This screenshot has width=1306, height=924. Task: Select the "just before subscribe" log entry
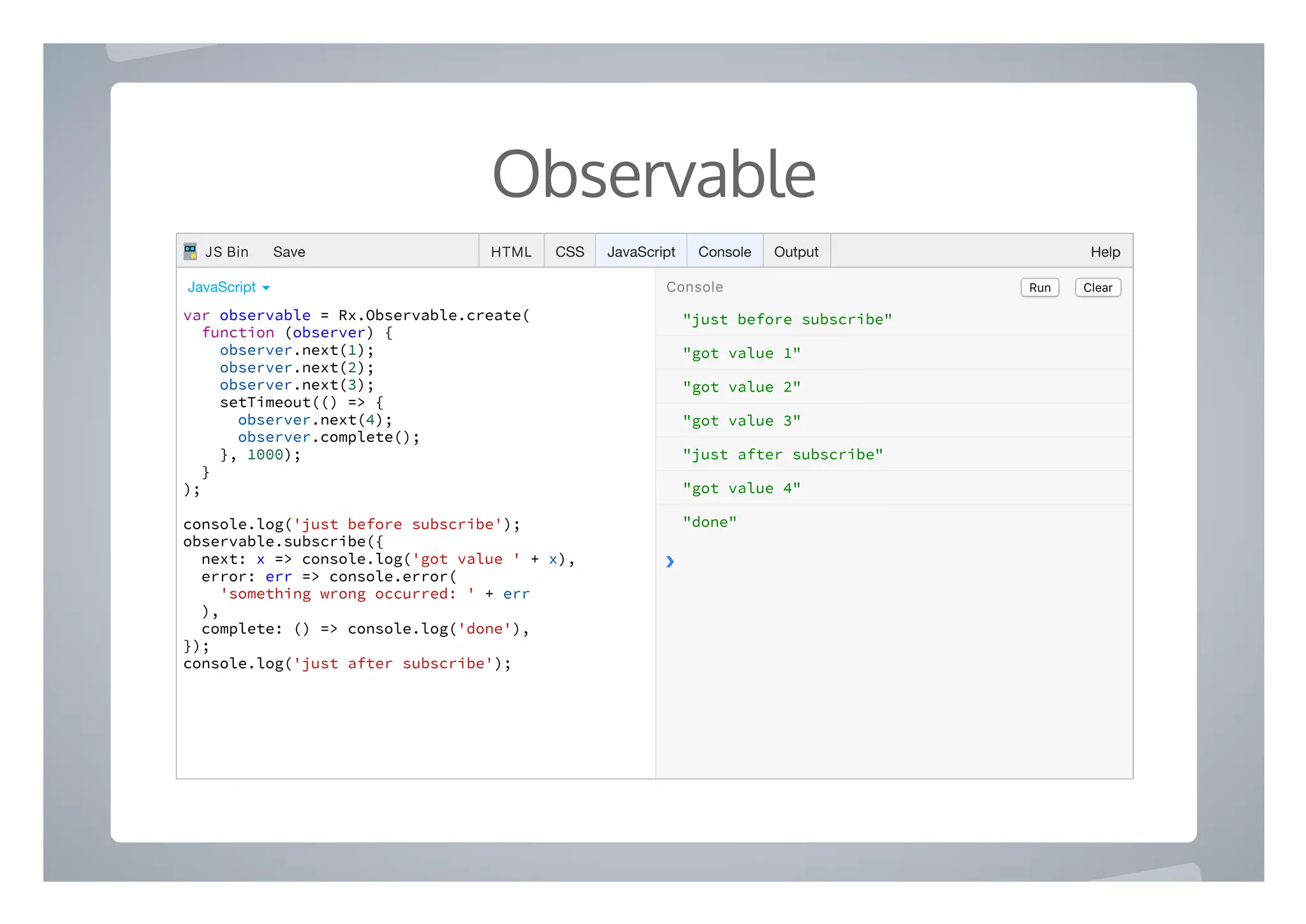click(787, 319)
